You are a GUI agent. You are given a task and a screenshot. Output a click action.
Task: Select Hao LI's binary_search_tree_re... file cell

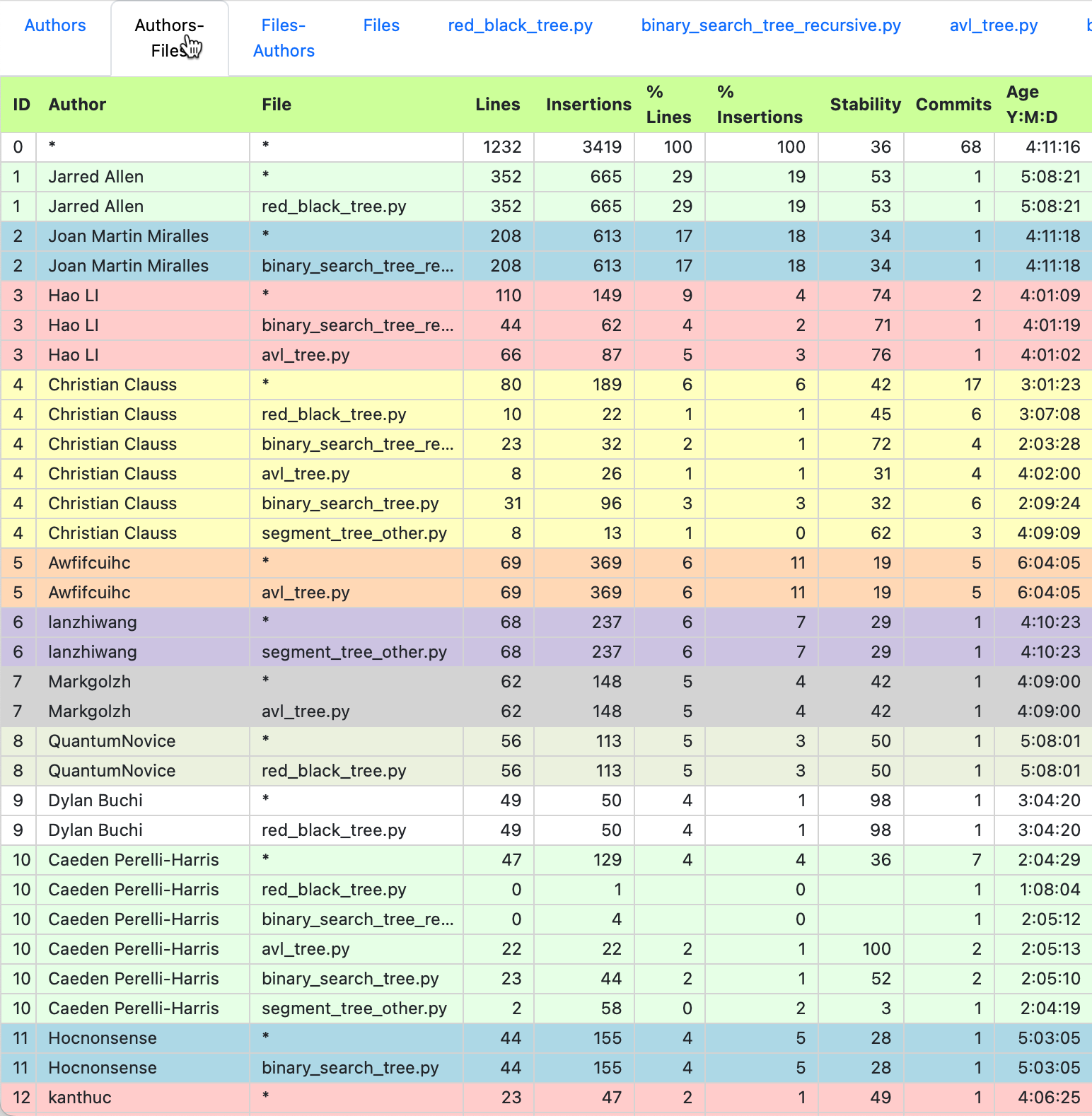tap(357, 325)
